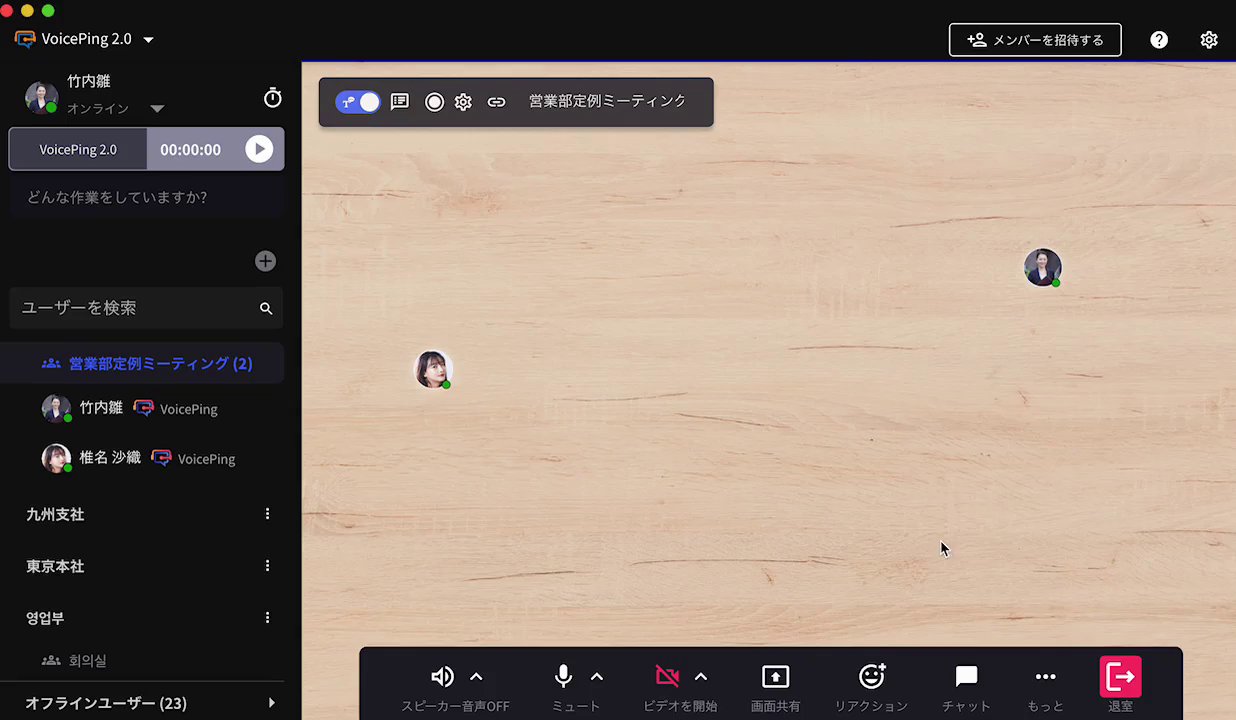Click the ユーザーを検索 search field
The height and width of the screenshot is (720, 1236).
[146, 308]
